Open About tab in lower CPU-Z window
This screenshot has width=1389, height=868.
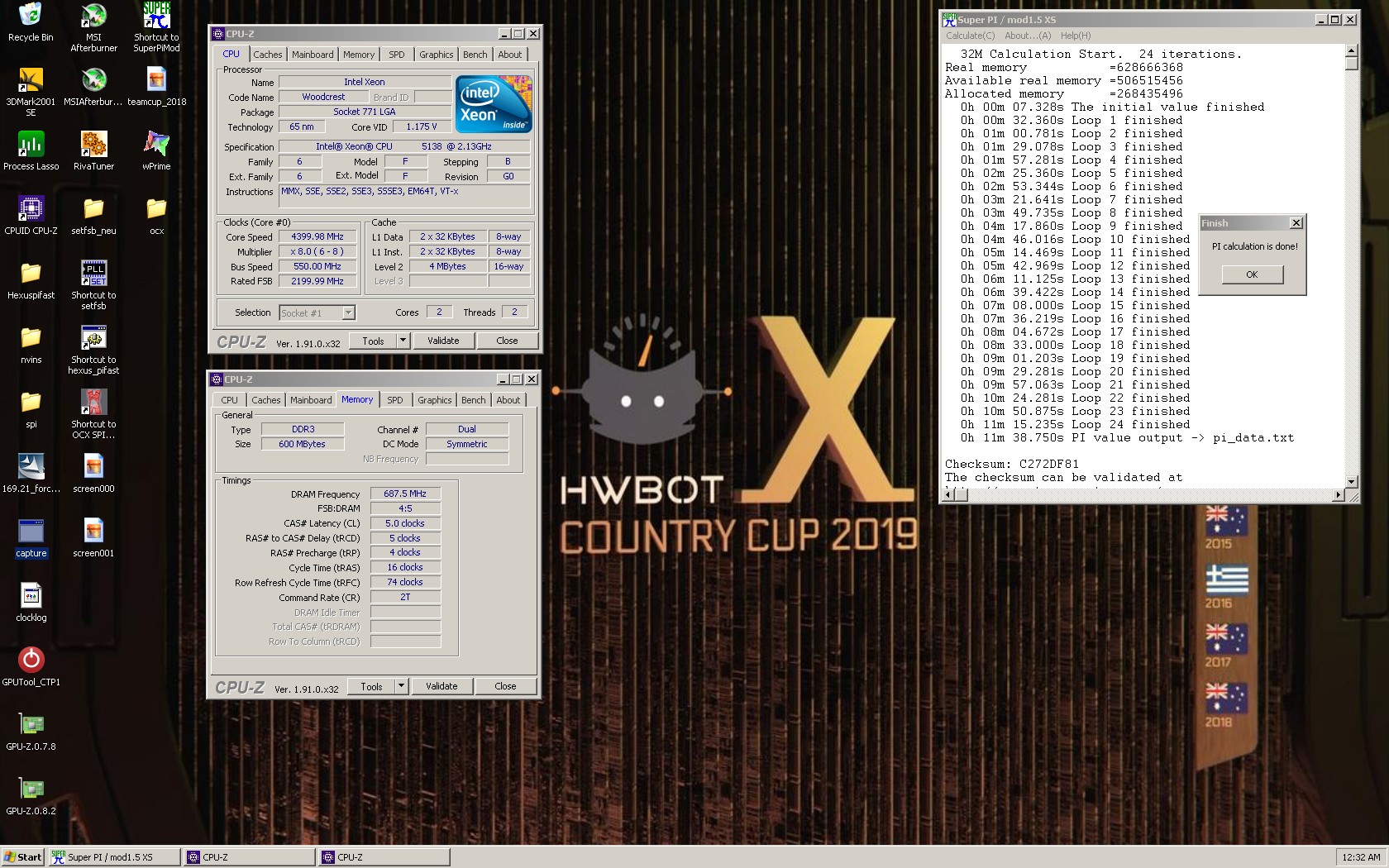[508, 400]
